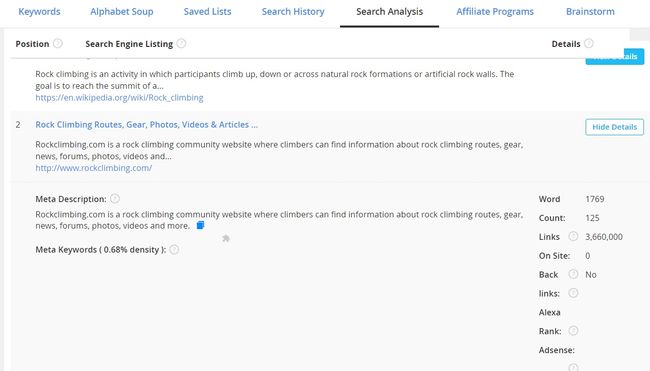The width and height of the screenshot is (650, 371).
Task: Click the On Site value 0
Action: (587, 256)
